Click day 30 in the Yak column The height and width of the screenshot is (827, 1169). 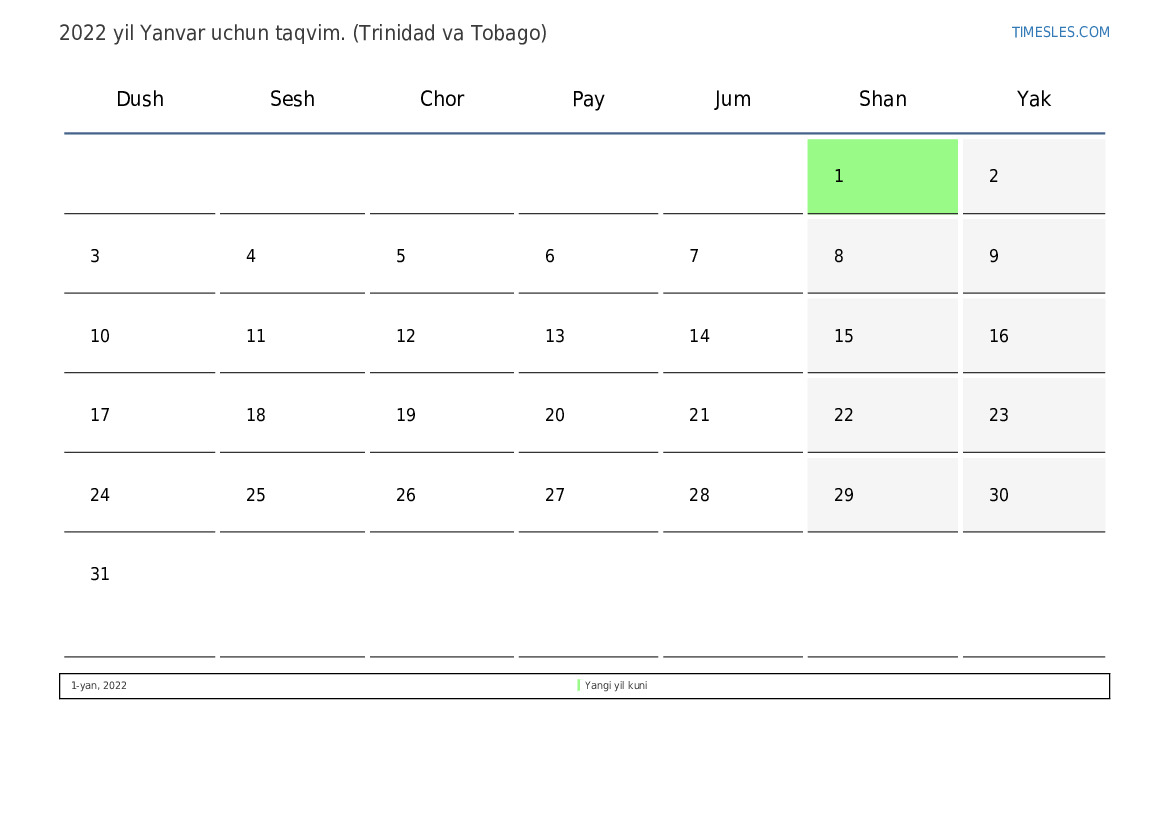point(1033,494)
